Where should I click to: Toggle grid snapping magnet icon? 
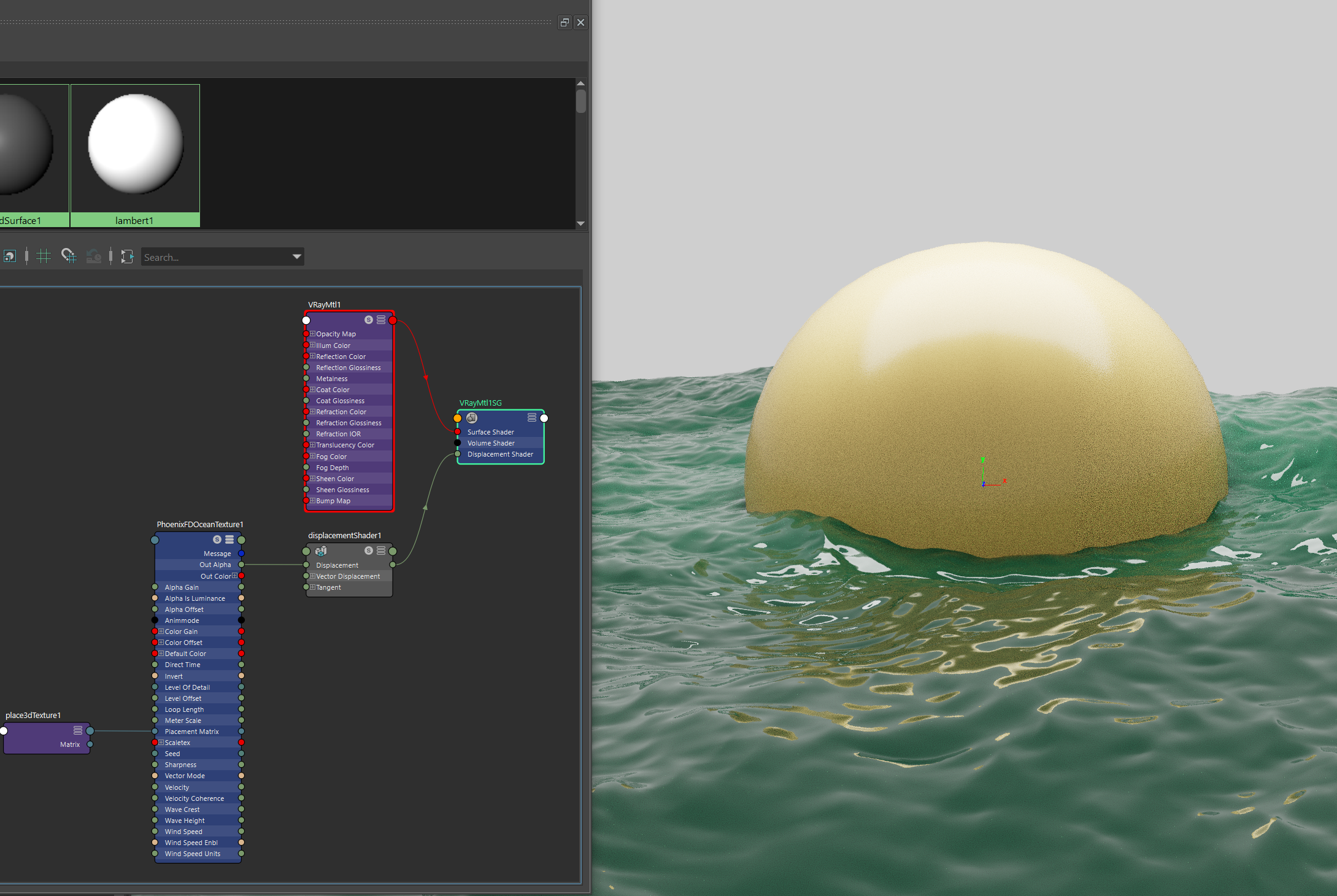point(69,256)
